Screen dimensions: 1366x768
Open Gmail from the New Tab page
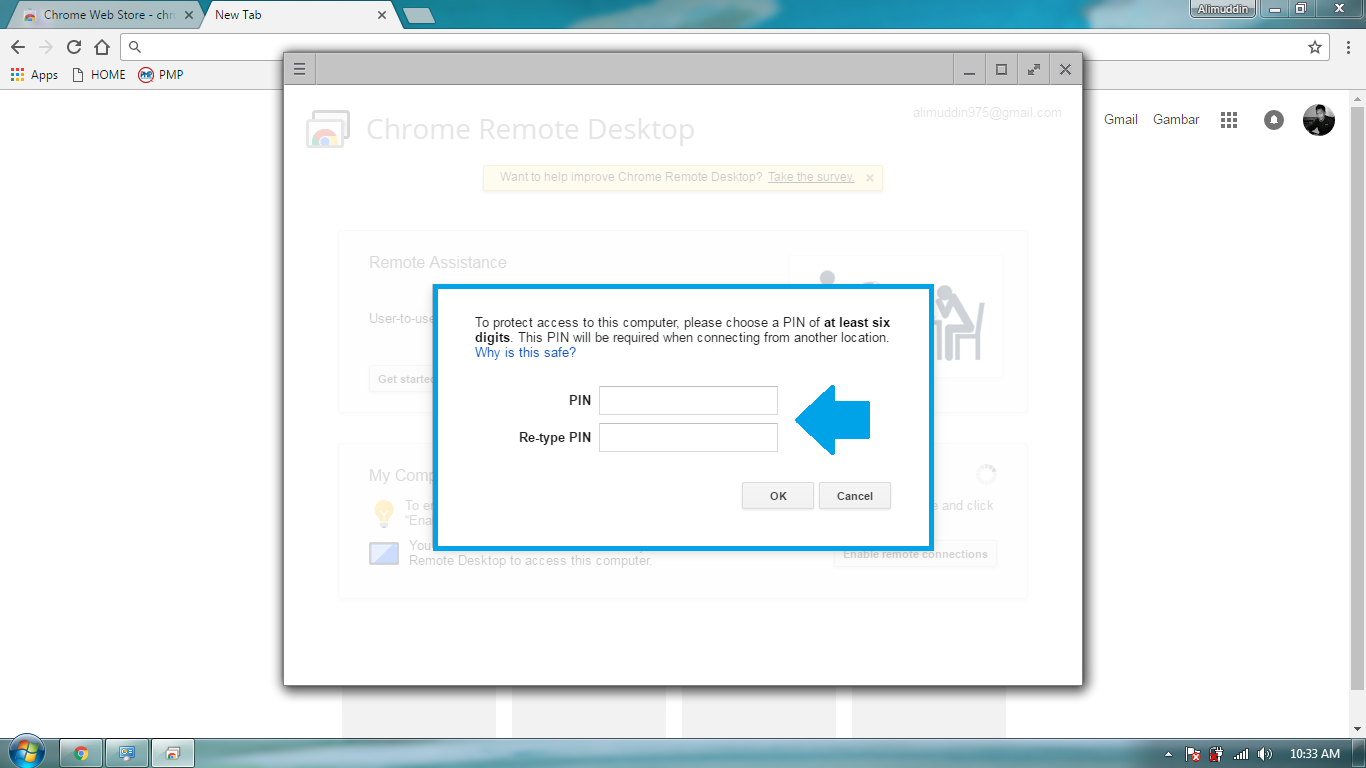(1121, 119)
